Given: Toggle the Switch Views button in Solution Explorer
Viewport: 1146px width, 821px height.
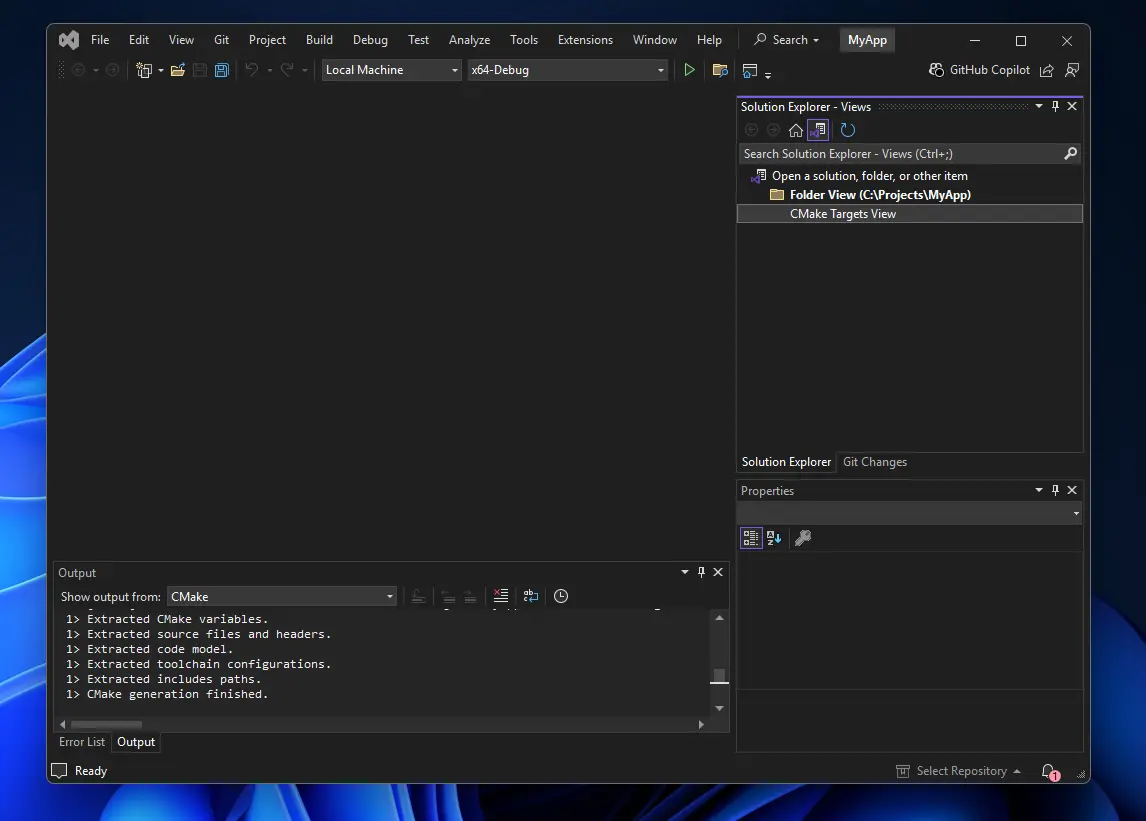Looking at the screenshot, I should (x=818, y=130).
